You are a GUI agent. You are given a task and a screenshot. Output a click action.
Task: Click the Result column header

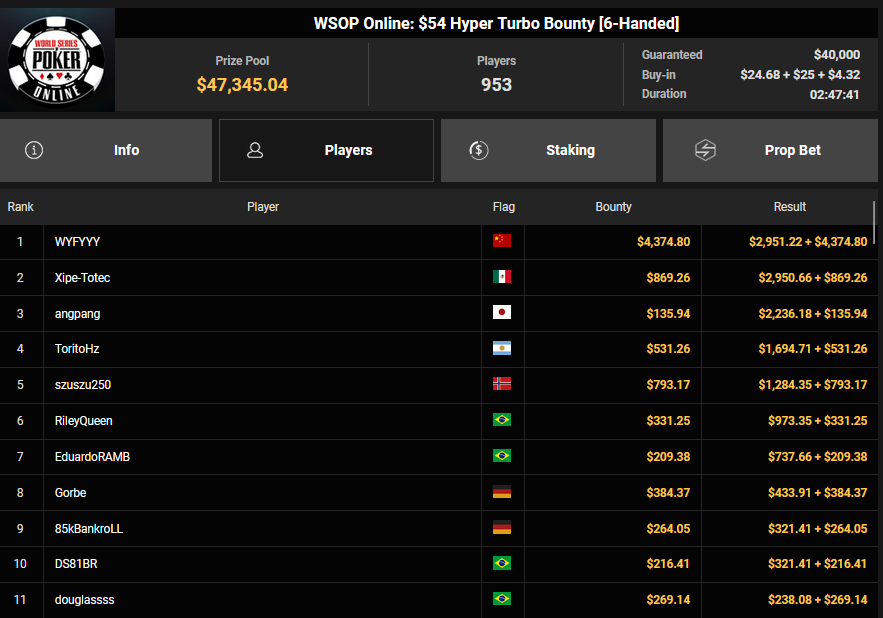pos(789,207)
